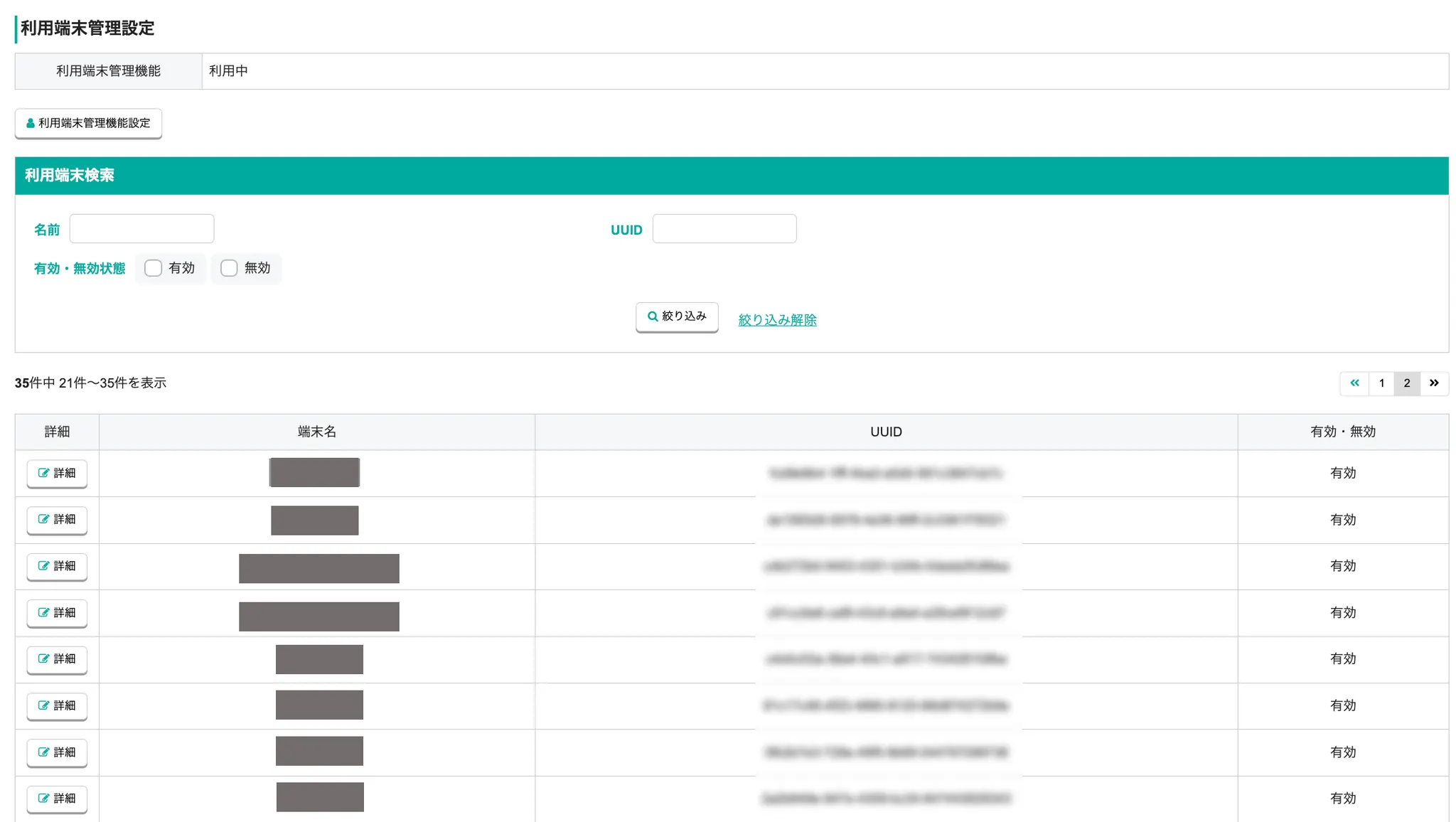1456x822 pixels.
Task: Open 詳細 for the eighth table row
Action: point(57,799)
